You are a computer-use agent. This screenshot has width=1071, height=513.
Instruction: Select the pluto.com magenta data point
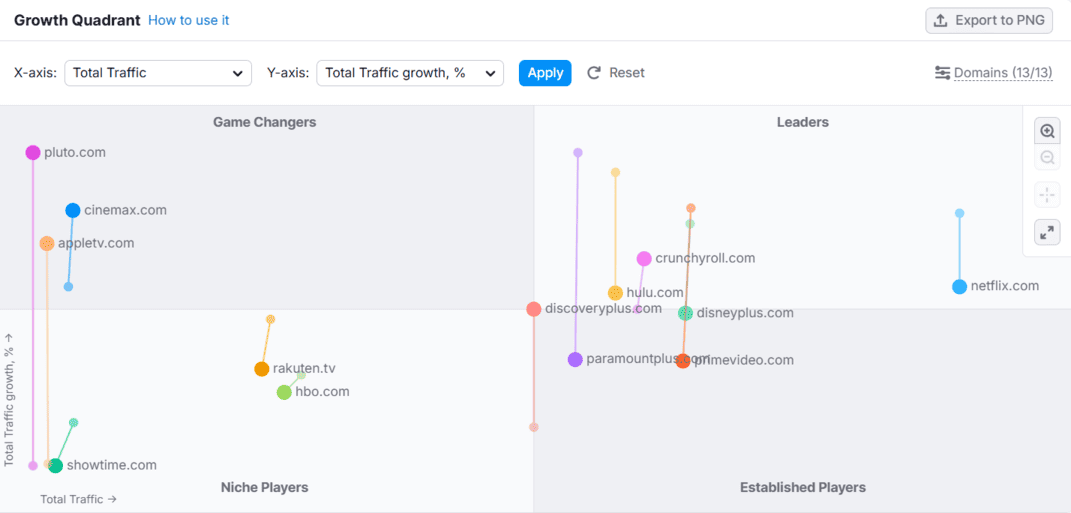33,153
